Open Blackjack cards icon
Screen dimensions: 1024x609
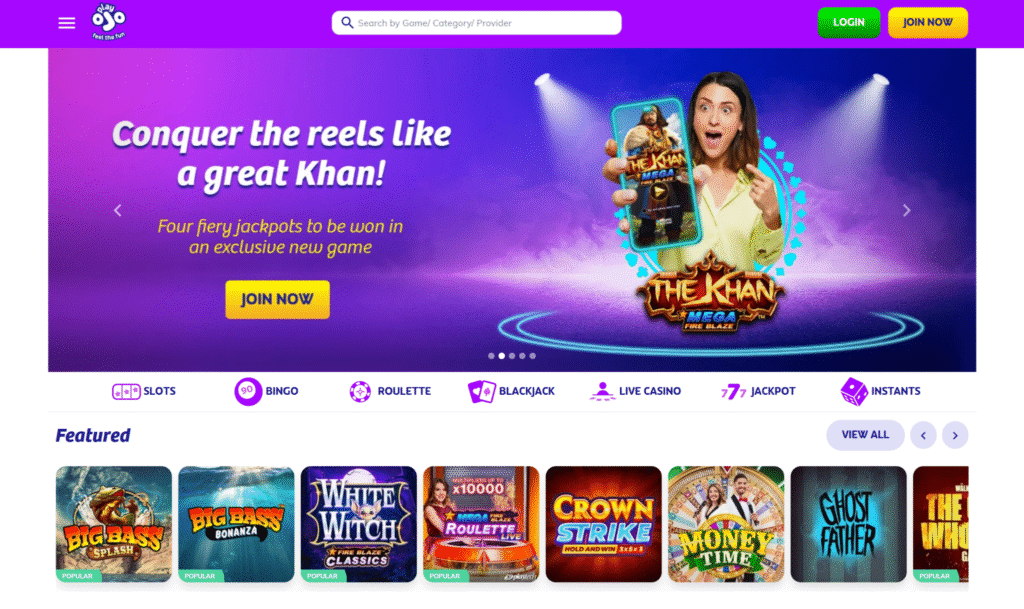(x=481, y=392)
